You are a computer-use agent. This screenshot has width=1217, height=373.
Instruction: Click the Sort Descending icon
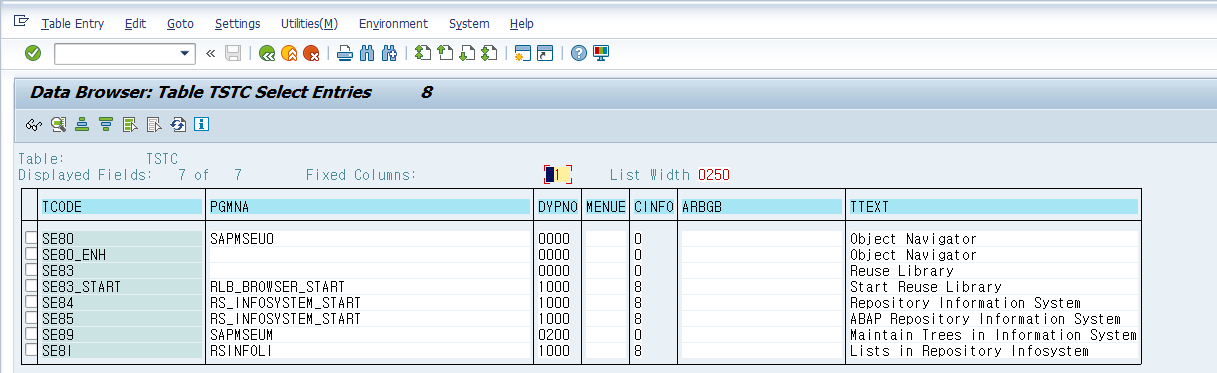tap(106, 125)
